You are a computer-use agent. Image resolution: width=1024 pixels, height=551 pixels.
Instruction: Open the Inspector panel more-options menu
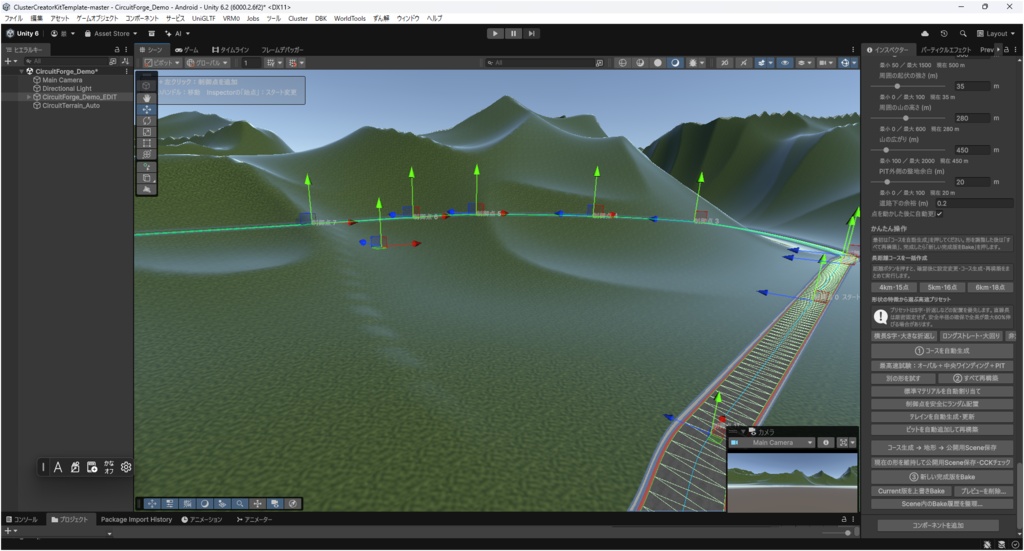[x=1015, y=50]
